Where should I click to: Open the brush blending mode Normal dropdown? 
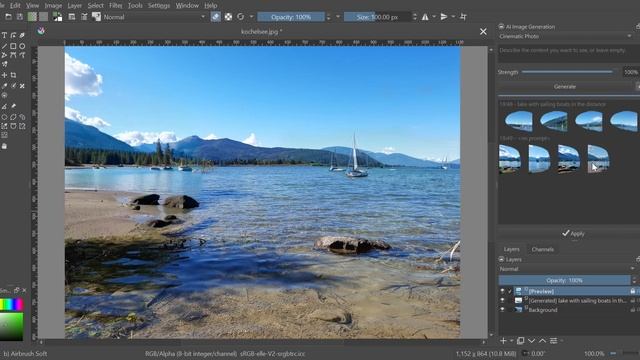pyautogui.click(x=154, y=17)
